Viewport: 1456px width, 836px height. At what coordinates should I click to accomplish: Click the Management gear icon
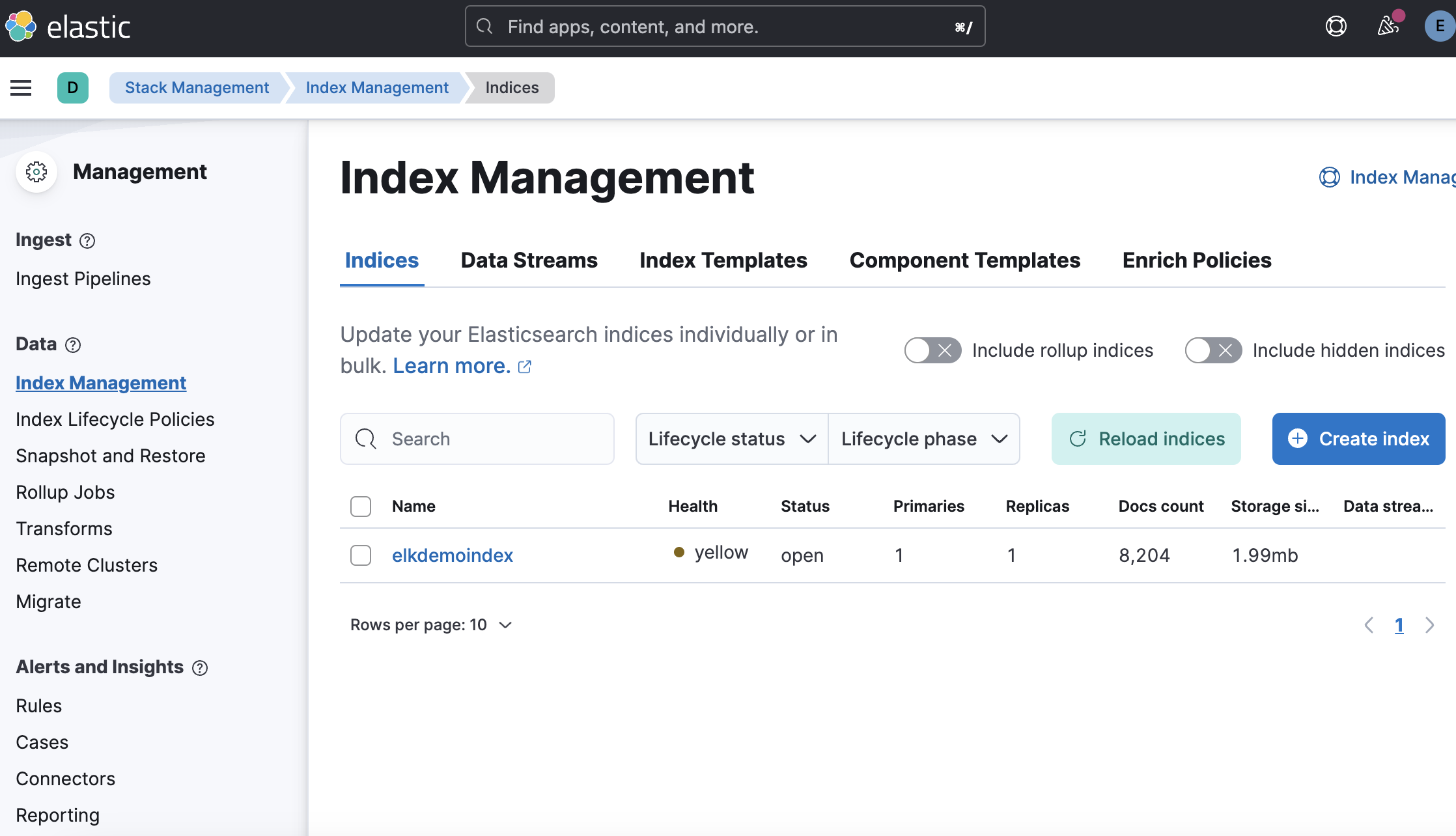click(x=36, y=172)
